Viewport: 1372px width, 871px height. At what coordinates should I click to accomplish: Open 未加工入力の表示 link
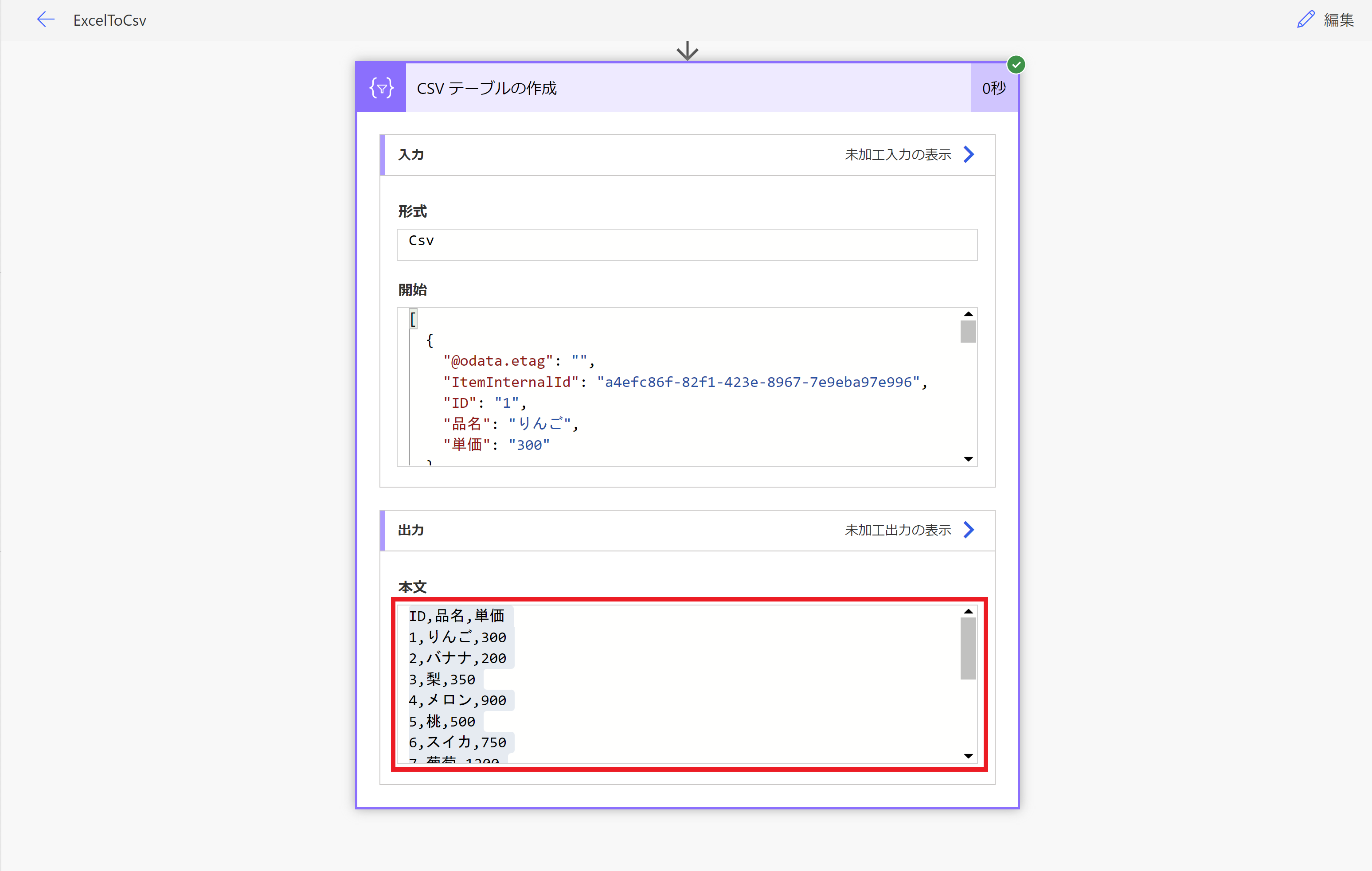[x=897, y=154]
